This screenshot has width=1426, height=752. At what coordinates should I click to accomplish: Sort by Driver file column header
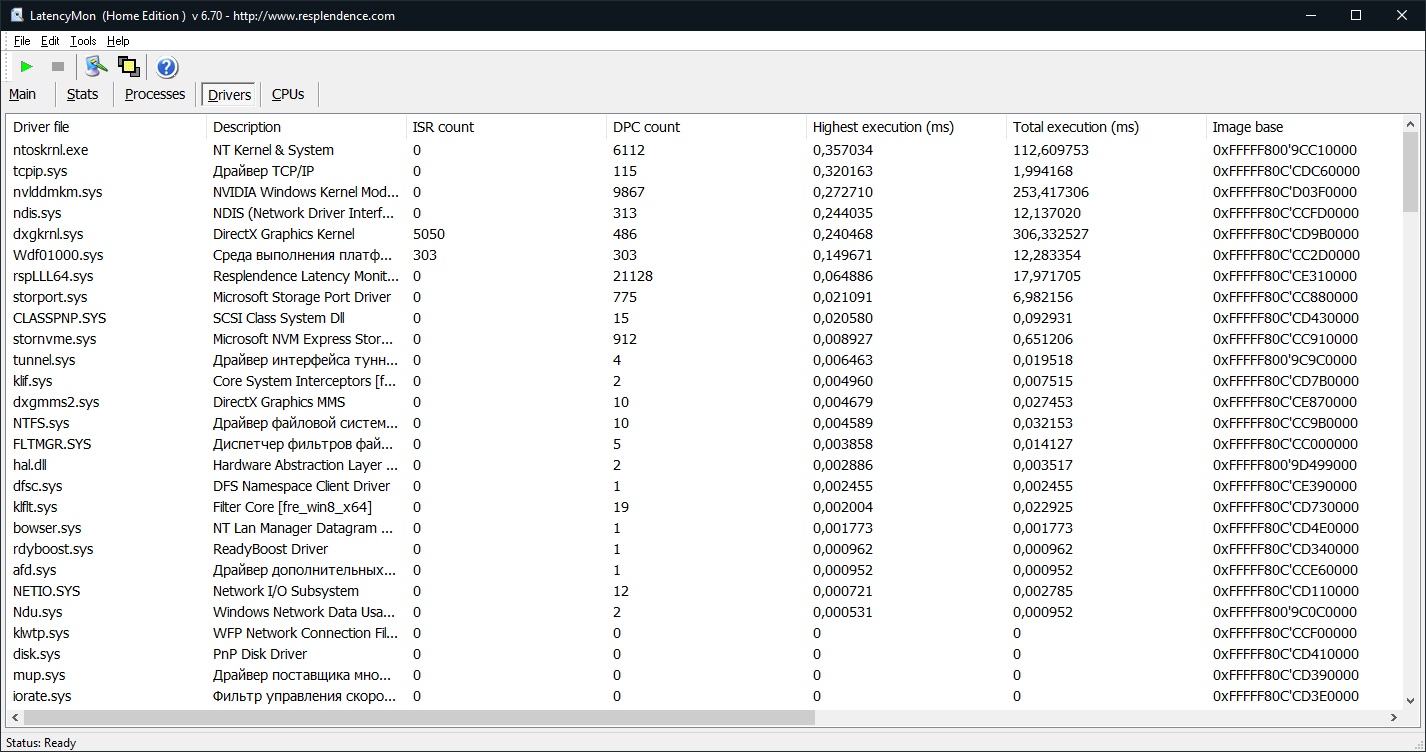106,127
